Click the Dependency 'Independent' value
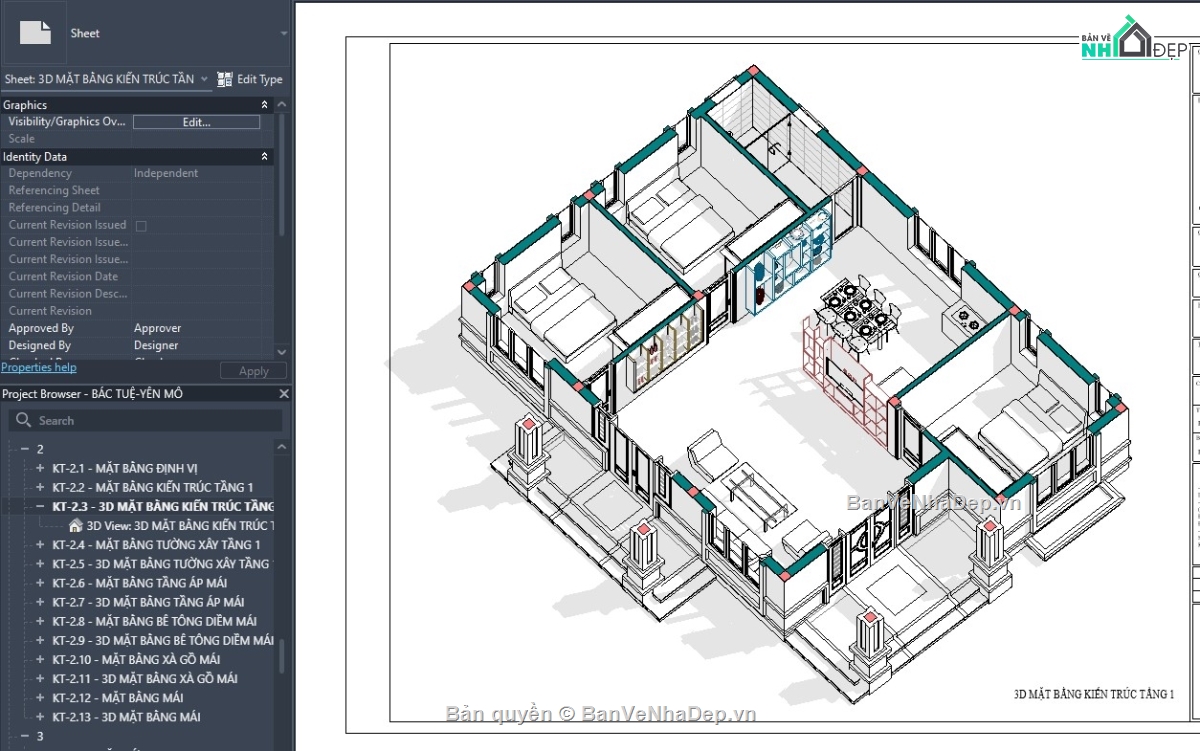 pos(166,173)
